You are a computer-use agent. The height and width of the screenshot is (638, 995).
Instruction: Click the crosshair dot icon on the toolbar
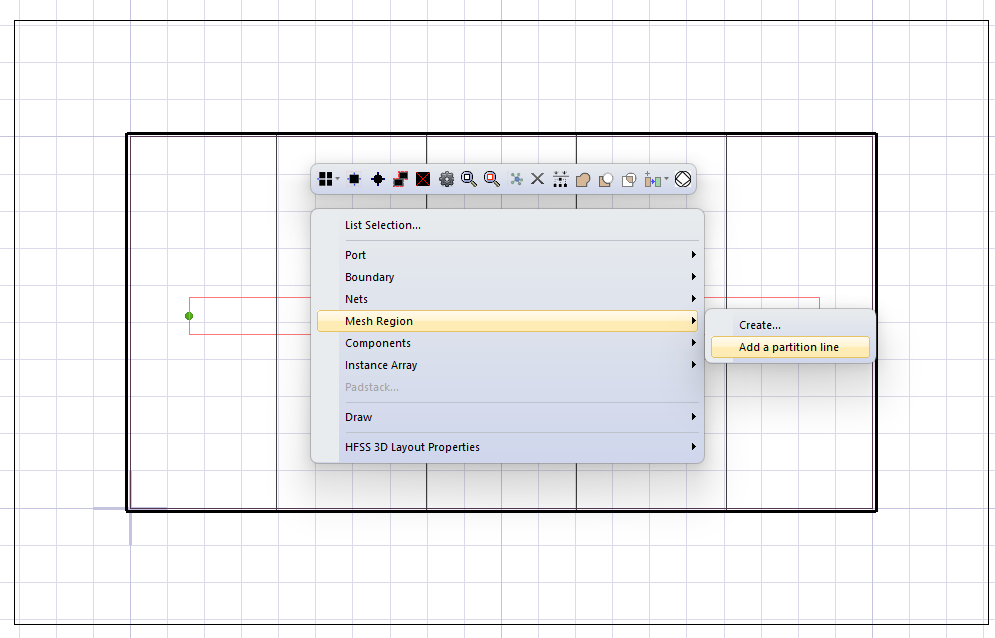tap(377, 178)
